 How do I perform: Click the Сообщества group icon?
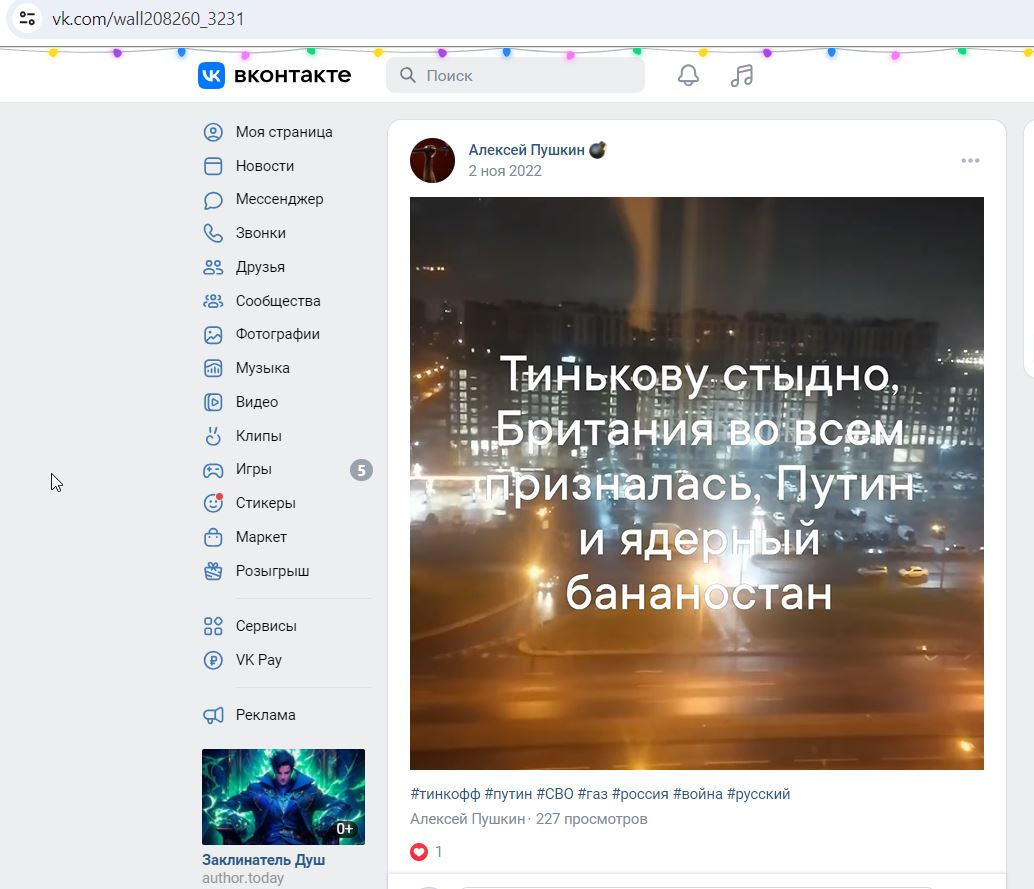click(x=213, y=301)
